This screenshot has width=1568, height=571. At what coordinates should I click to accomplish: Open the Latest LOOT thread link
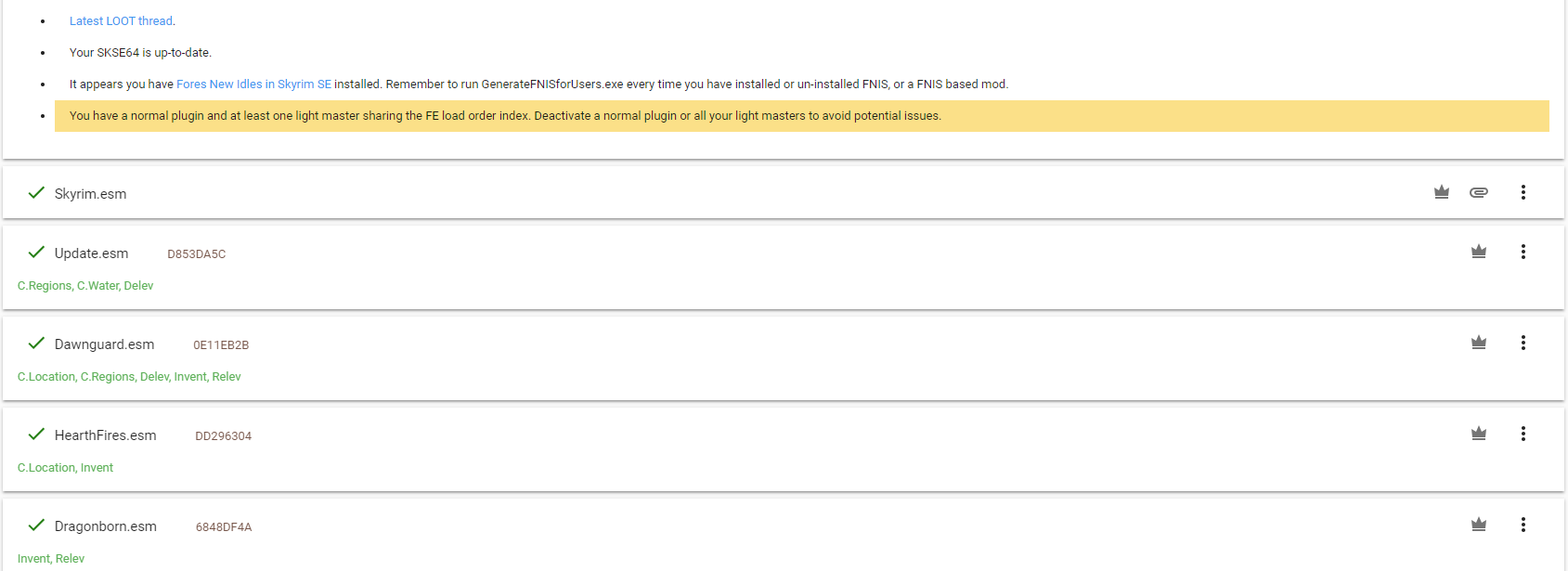pyautogui.click(x=121, y=21)
